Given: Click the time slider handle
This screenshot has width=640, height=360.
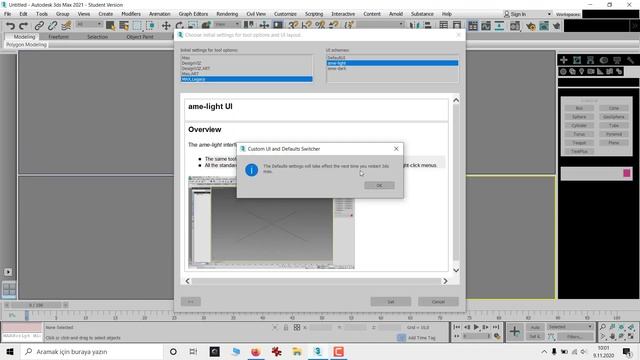Looking at the screenshot, I should point(36,305).
